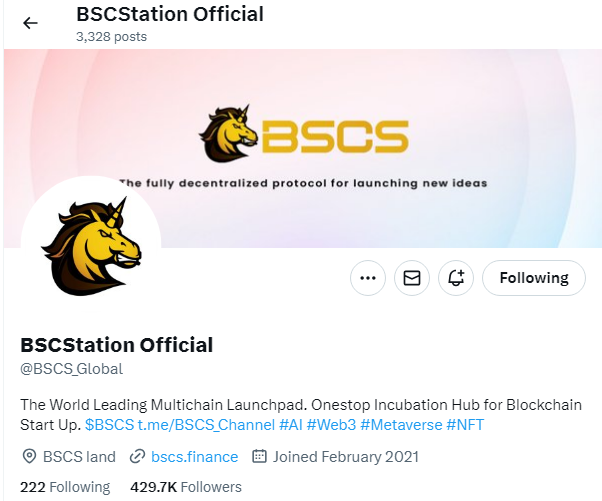Screen dimensions: 602x501
Task: Click the #NFT hashtag
Action: [x=465, y=425]
